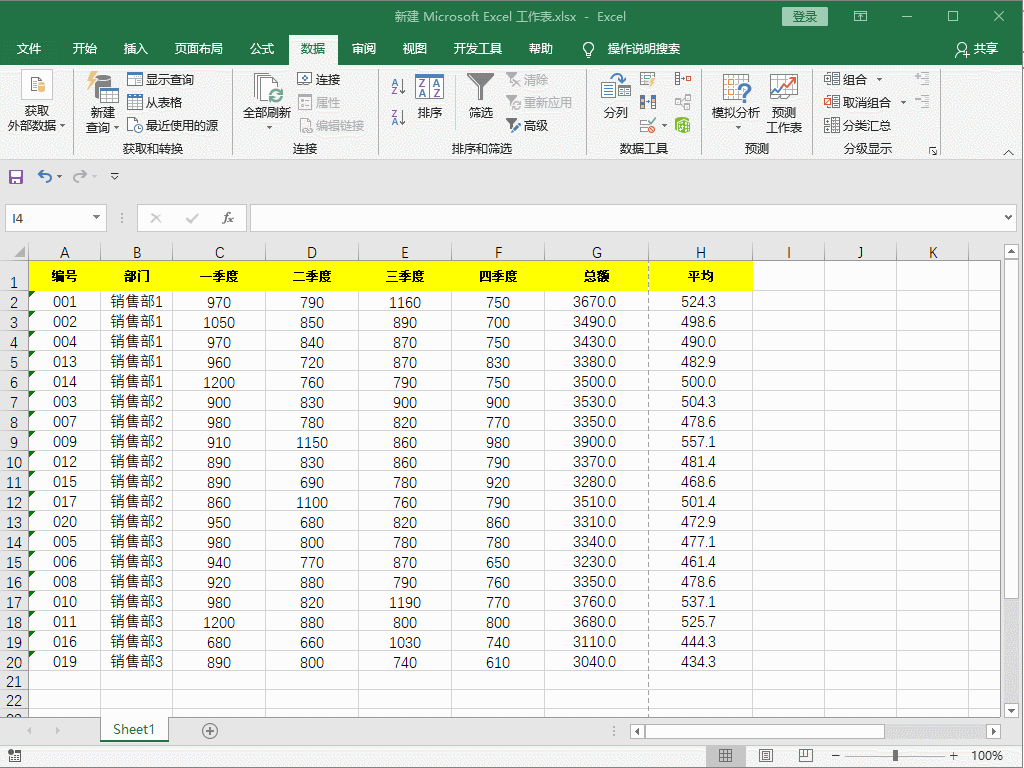
Task: Expand the formula bar
Action: 1008,217
